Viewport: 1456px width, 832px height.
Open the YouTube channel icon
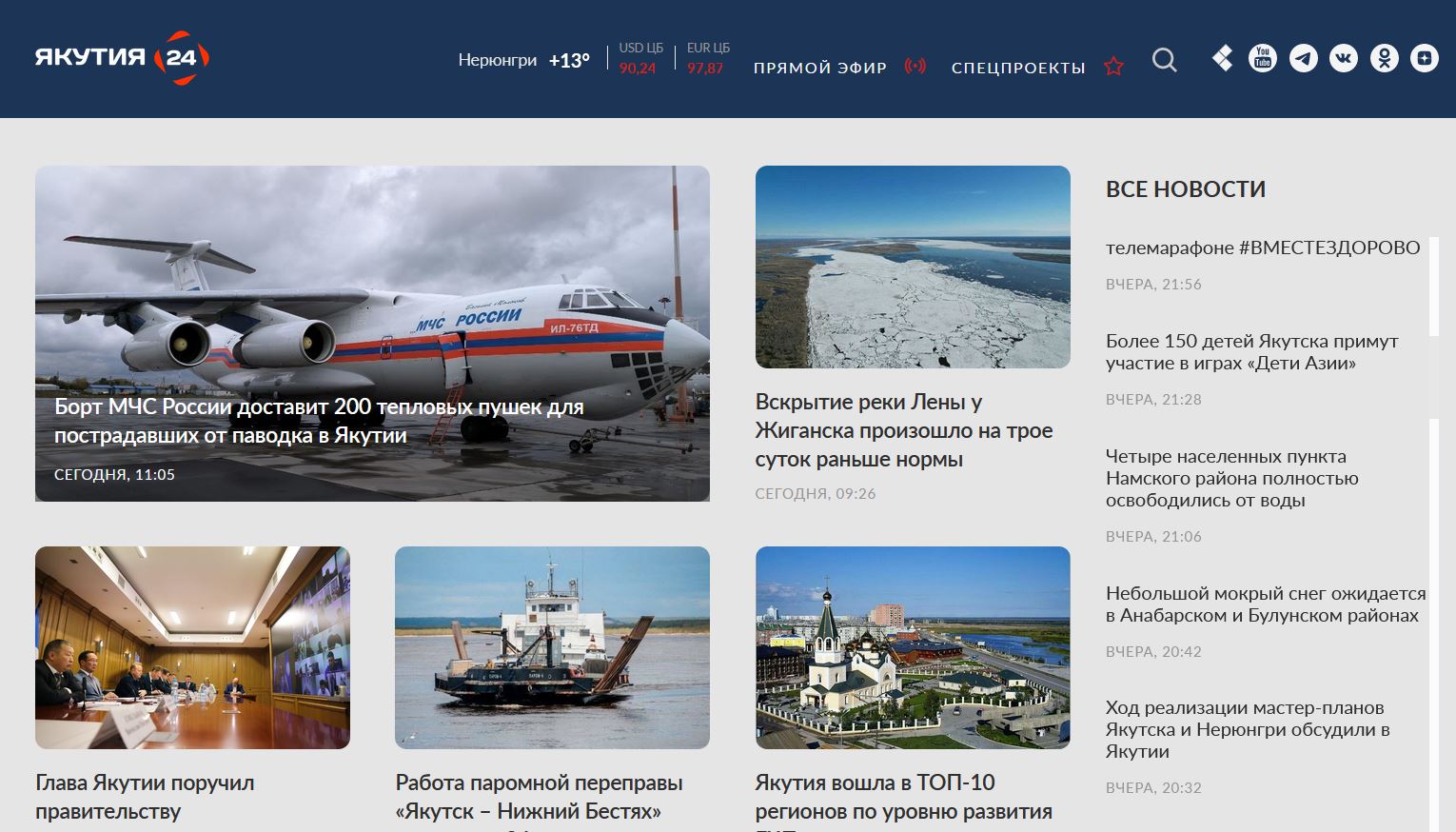(x=1262, y=58)
